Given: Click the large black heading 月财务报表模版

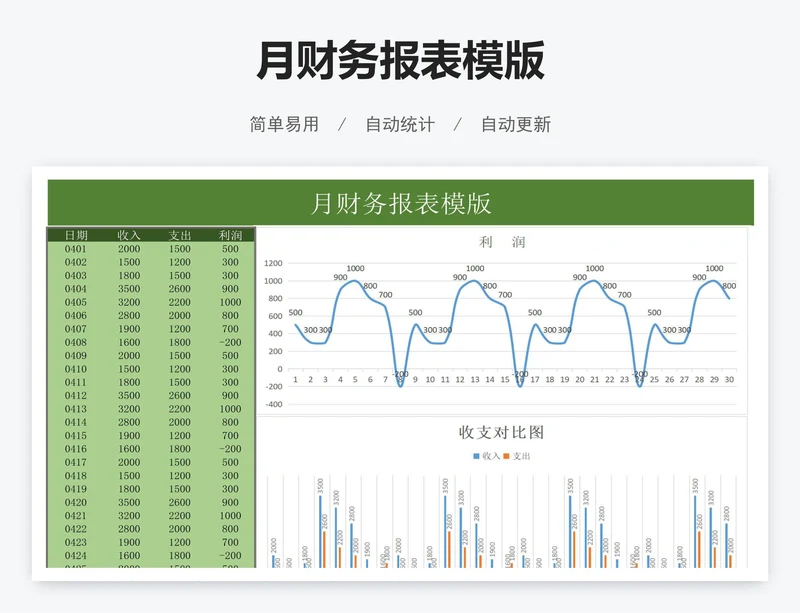Looking at the screenshot, I should 401,61.
